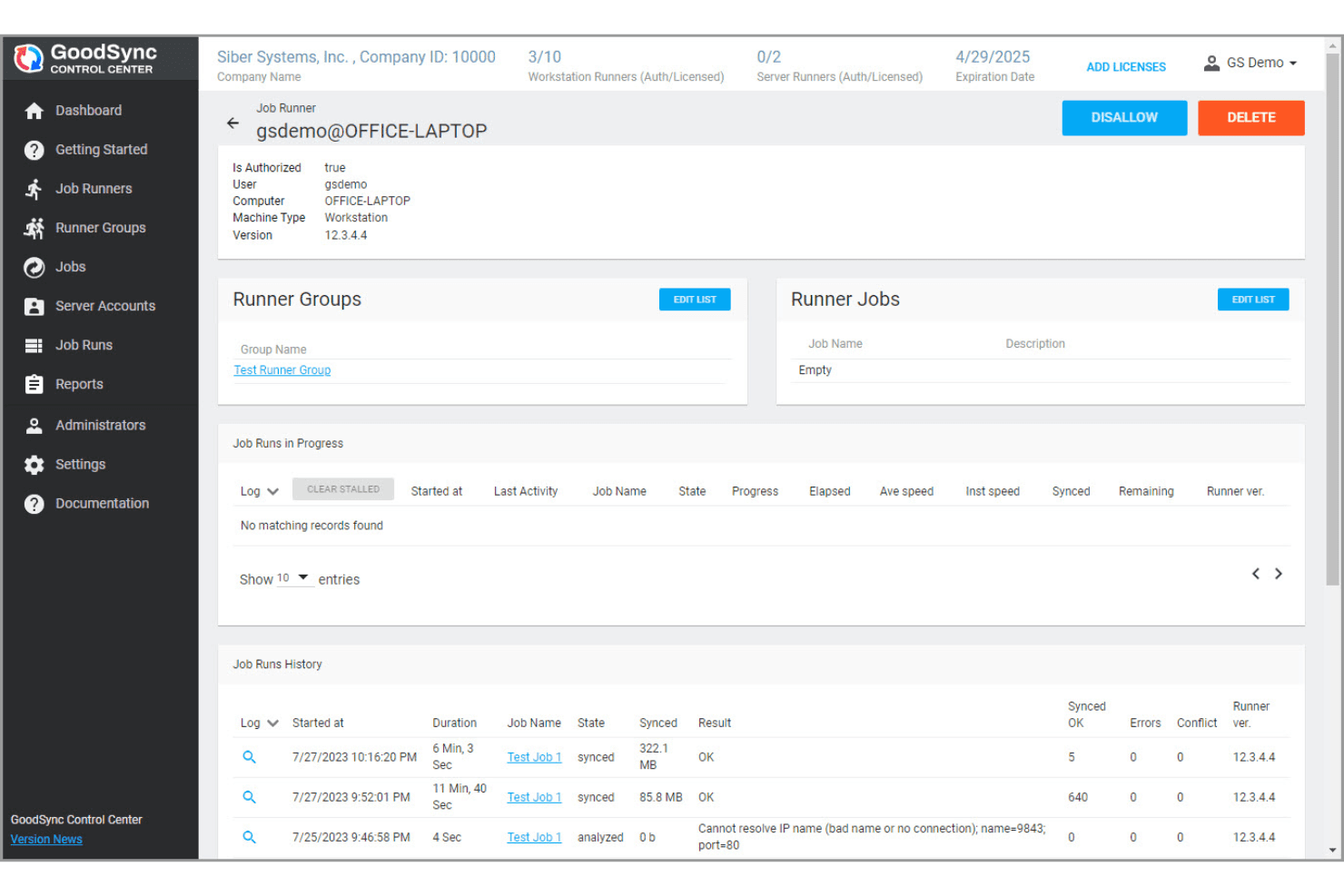This screenshot has height=896, width=1344.
Task: Open Test Job 1 link with 322.1 MB synced
Action: [534, 757]
